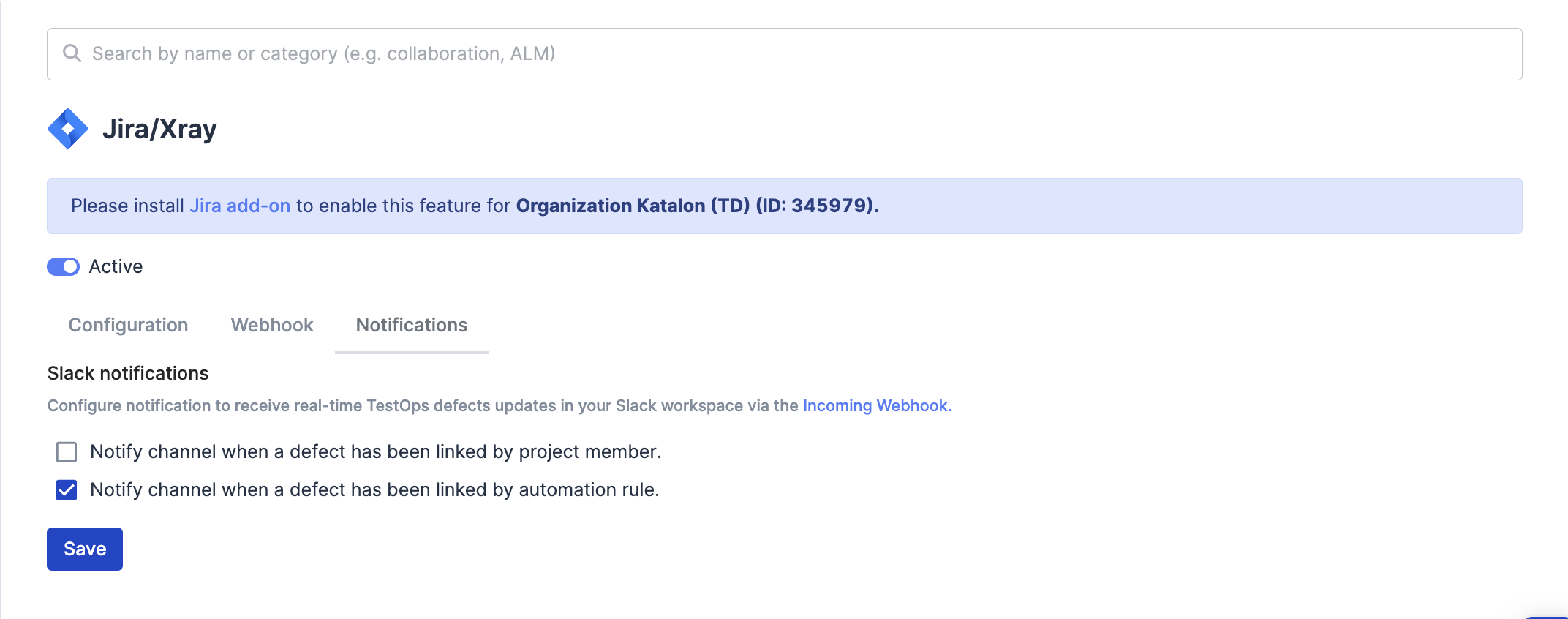Screen dimensions: 1568x619
Task: Click the Slack notifications section heading
Action: pyautogui.click(x=128, y=373)
